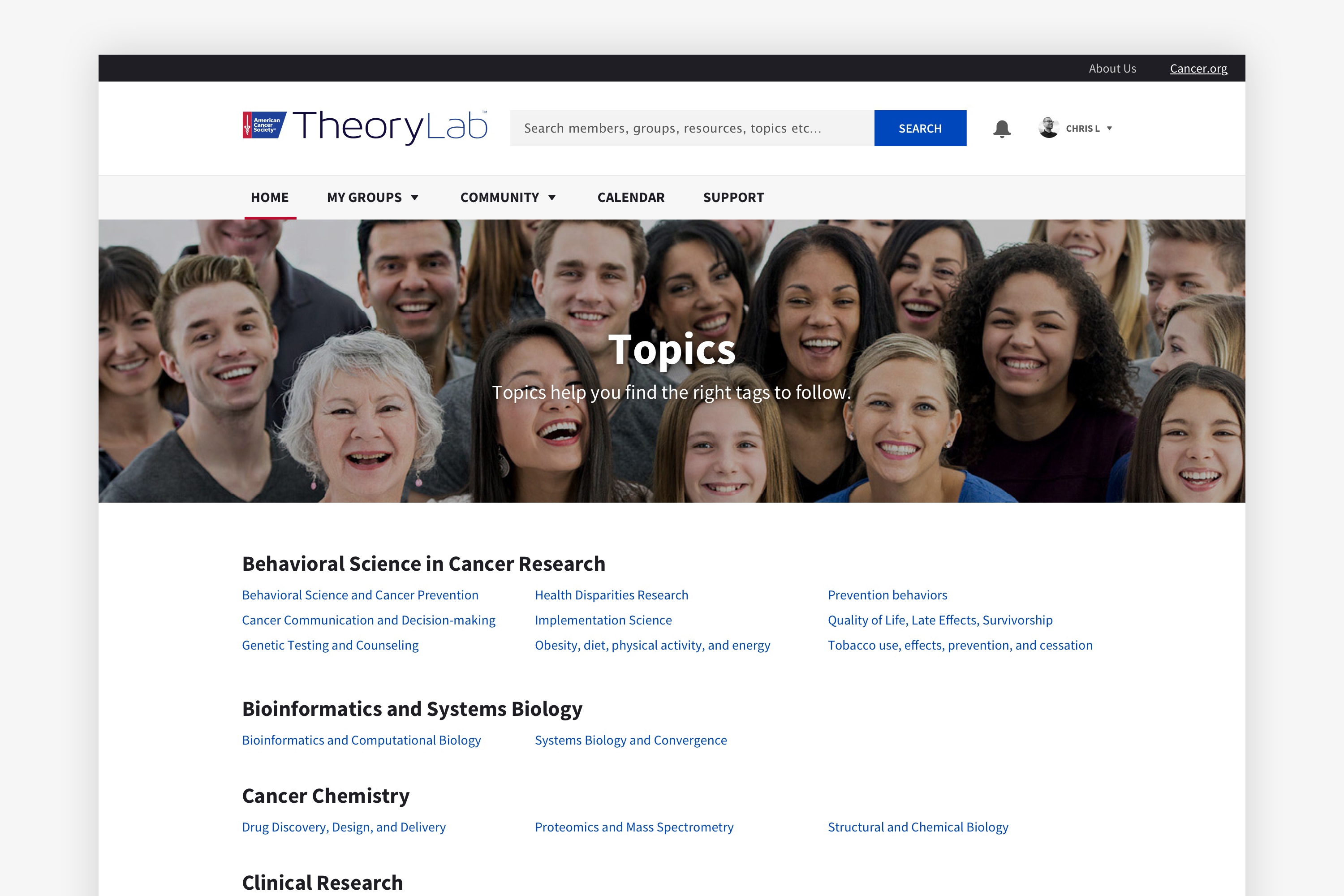Click Tobacco use, effects, prevention link

click(960, 645)
